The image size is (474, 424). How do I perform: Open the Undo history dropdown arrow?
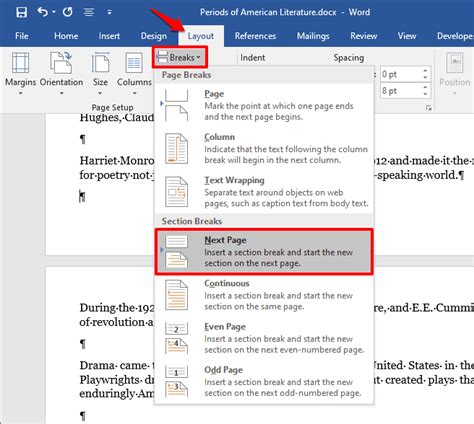point(54,12)
